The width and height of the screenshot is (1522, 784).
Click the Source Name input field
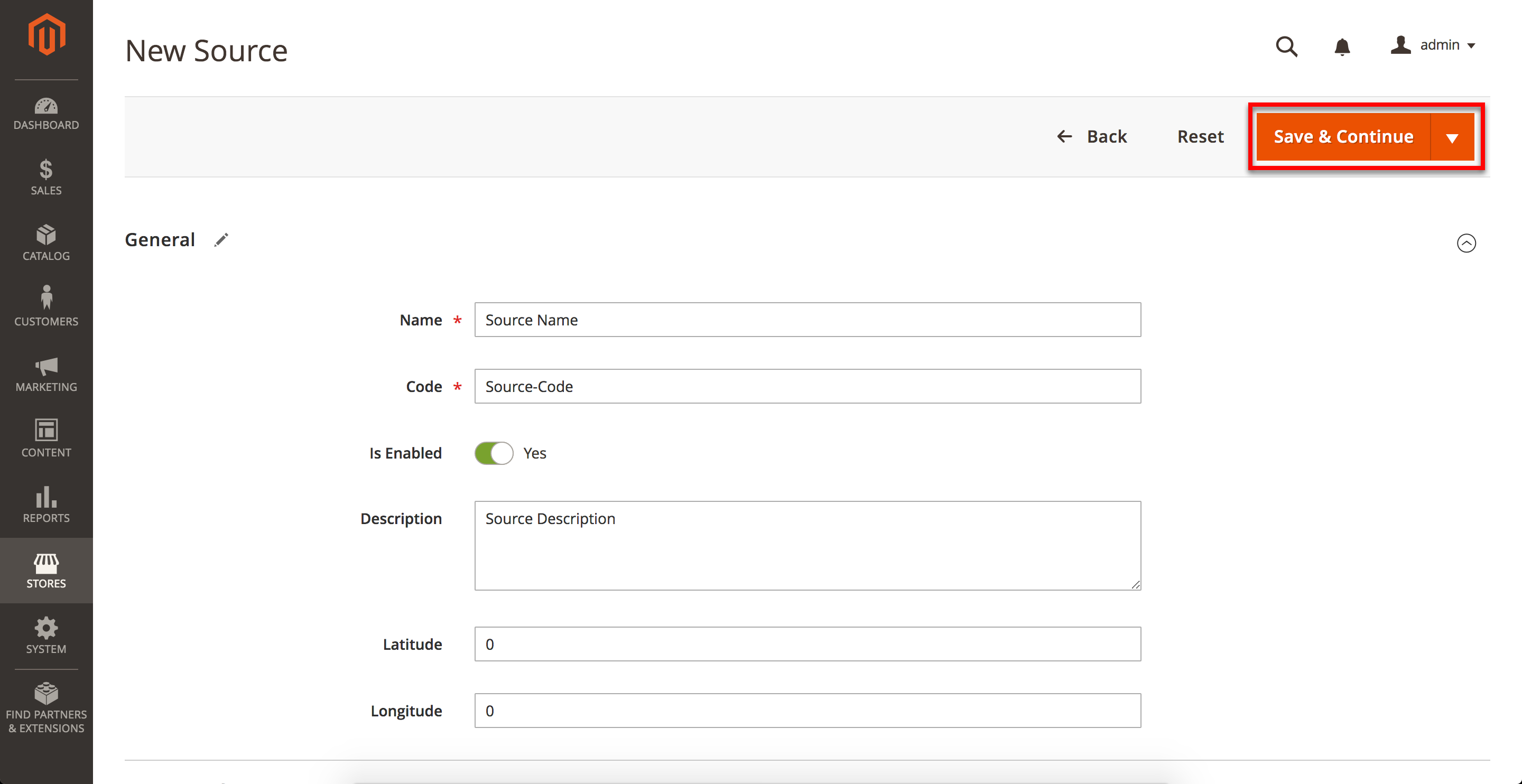pyautogui.click(x=807, y=320)
